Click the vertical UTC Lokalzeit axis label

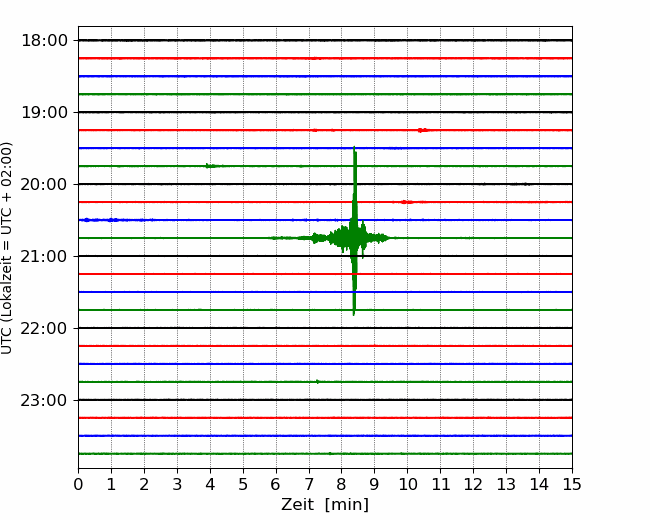tap(7, 248)
